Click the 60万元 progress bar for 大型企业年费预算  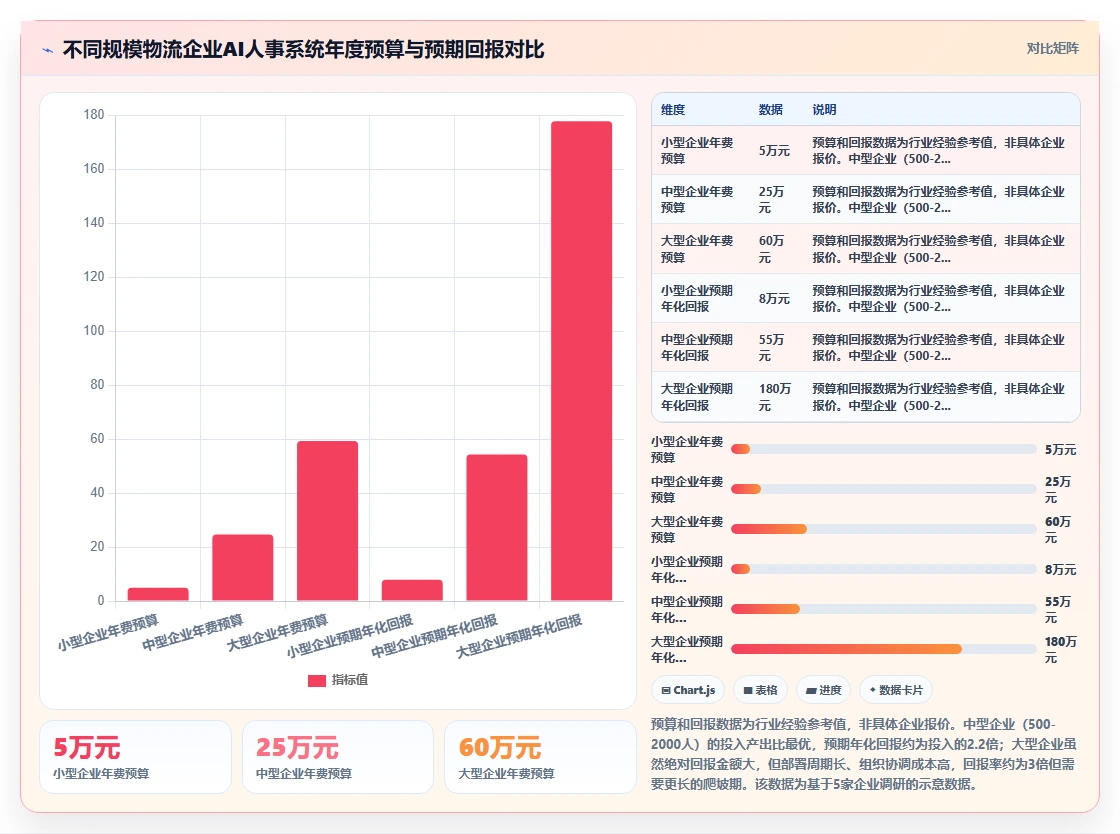[884, 529]
